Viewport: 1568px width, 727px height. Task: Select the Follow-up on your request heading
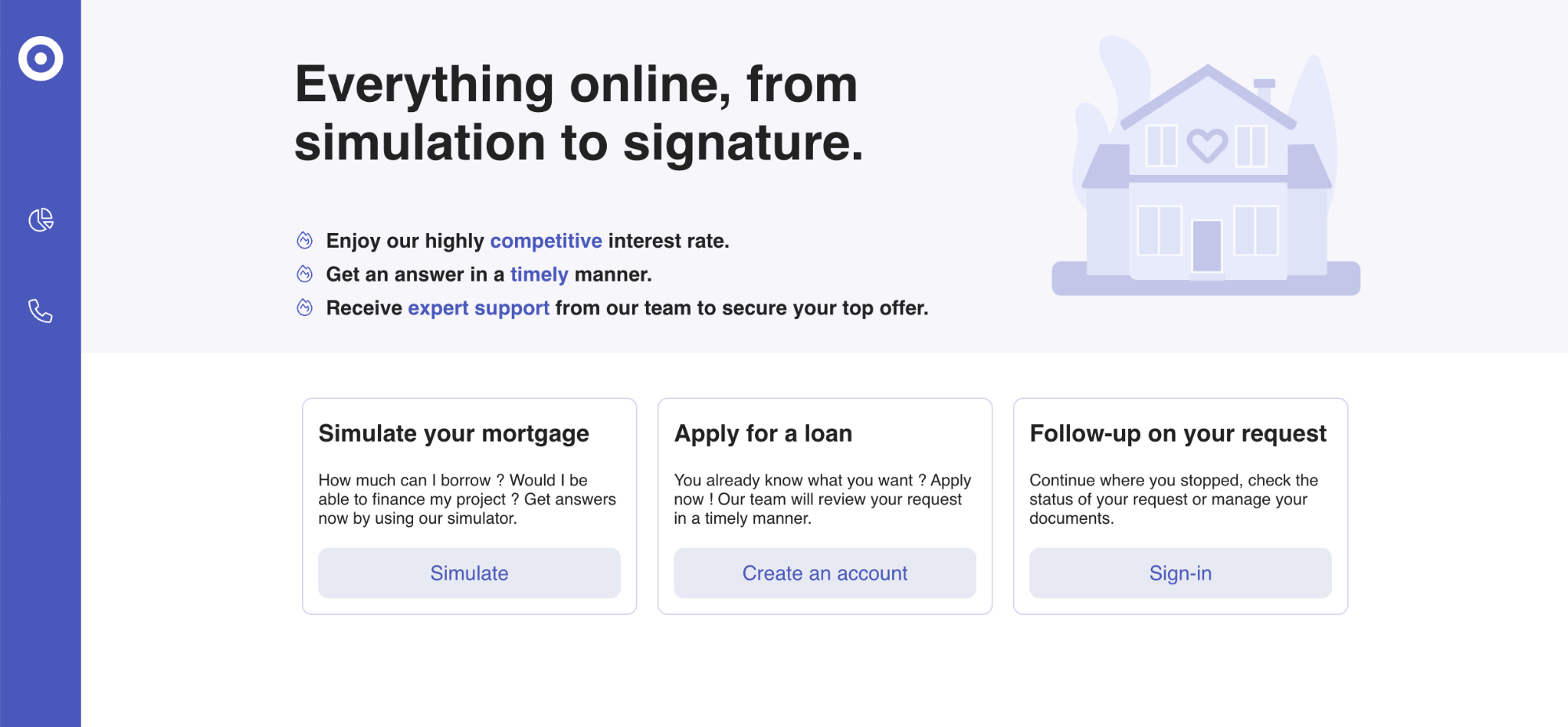[x=1178, y=434]
